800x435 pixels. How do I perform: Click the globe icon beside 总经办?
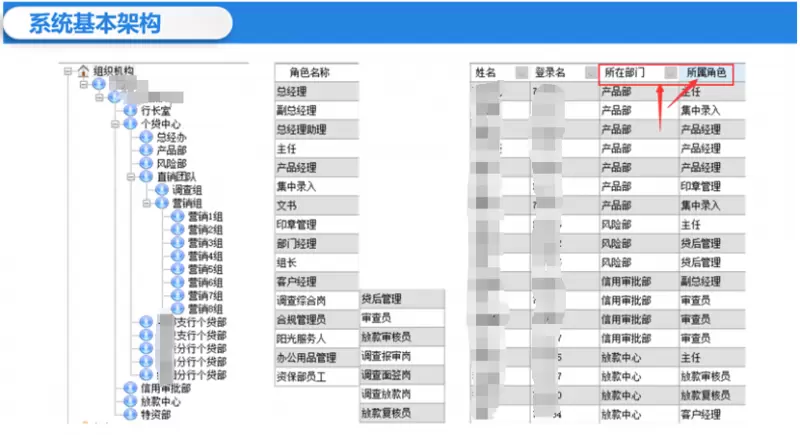[146, 136]
